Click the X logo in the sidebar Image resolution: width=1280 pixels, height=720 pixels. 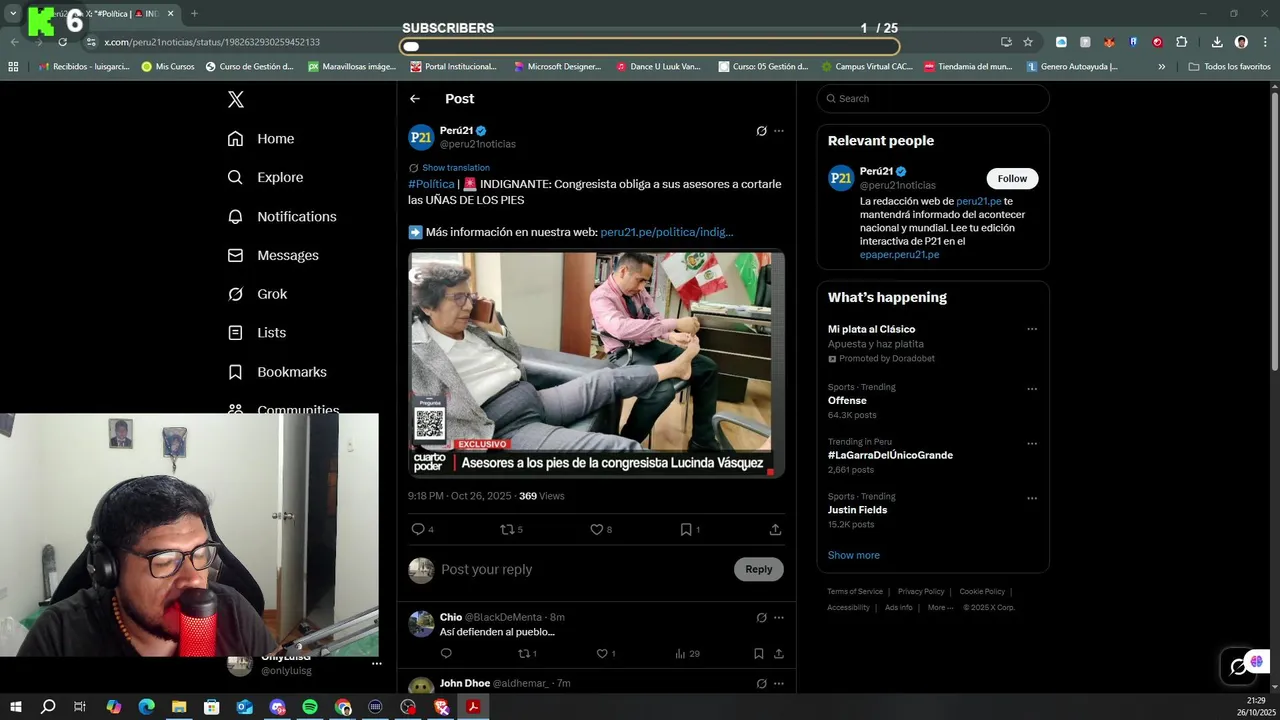(x=236, y=99)
